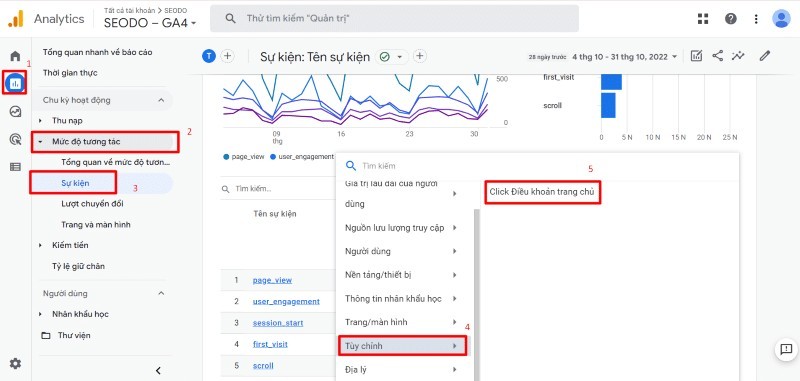
Task: Choose Trang/màn hình menu entry
Action: point(402,322)
